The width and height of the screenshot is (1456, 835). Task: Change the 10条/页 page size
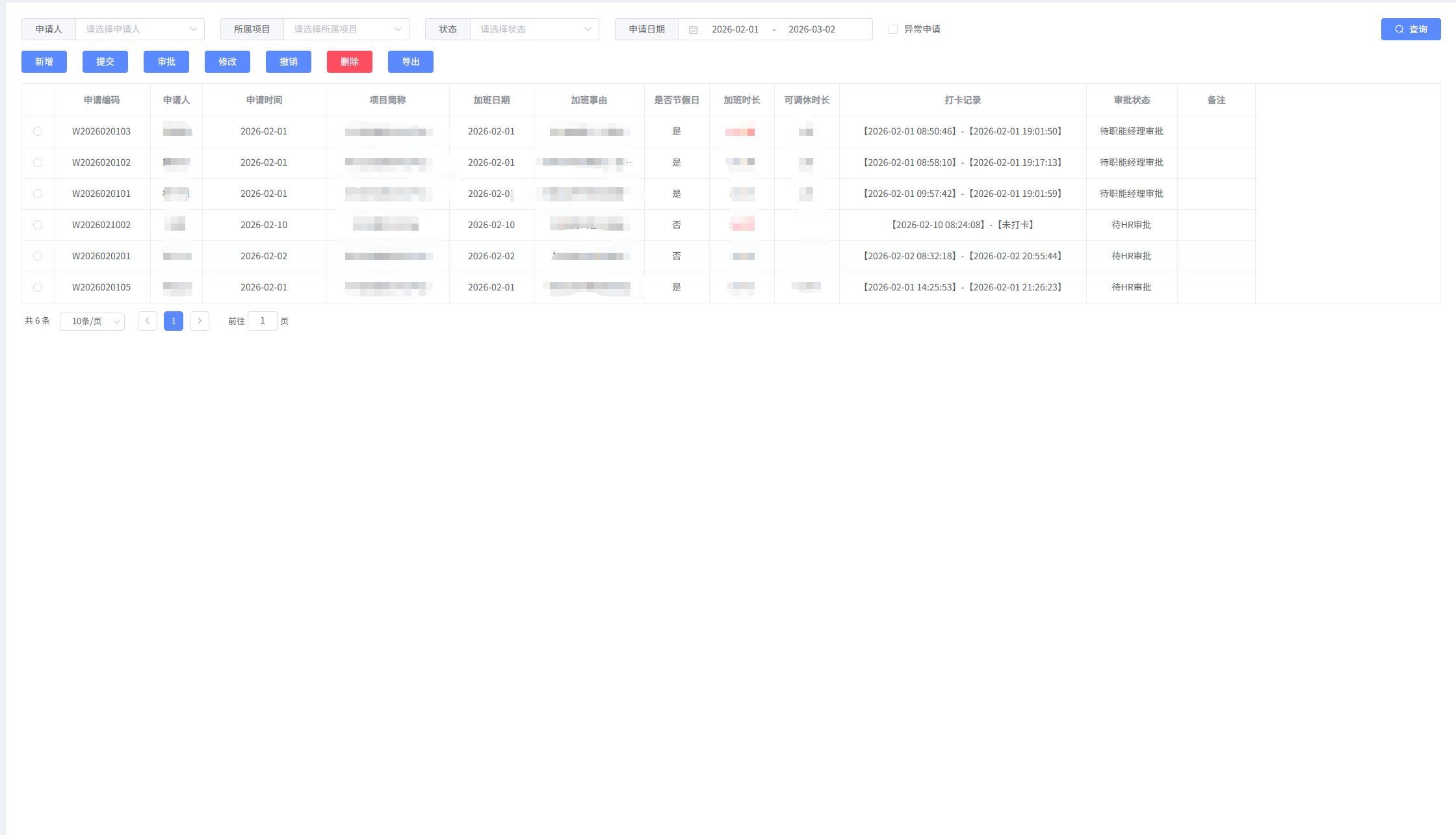[x=92, y=322]
